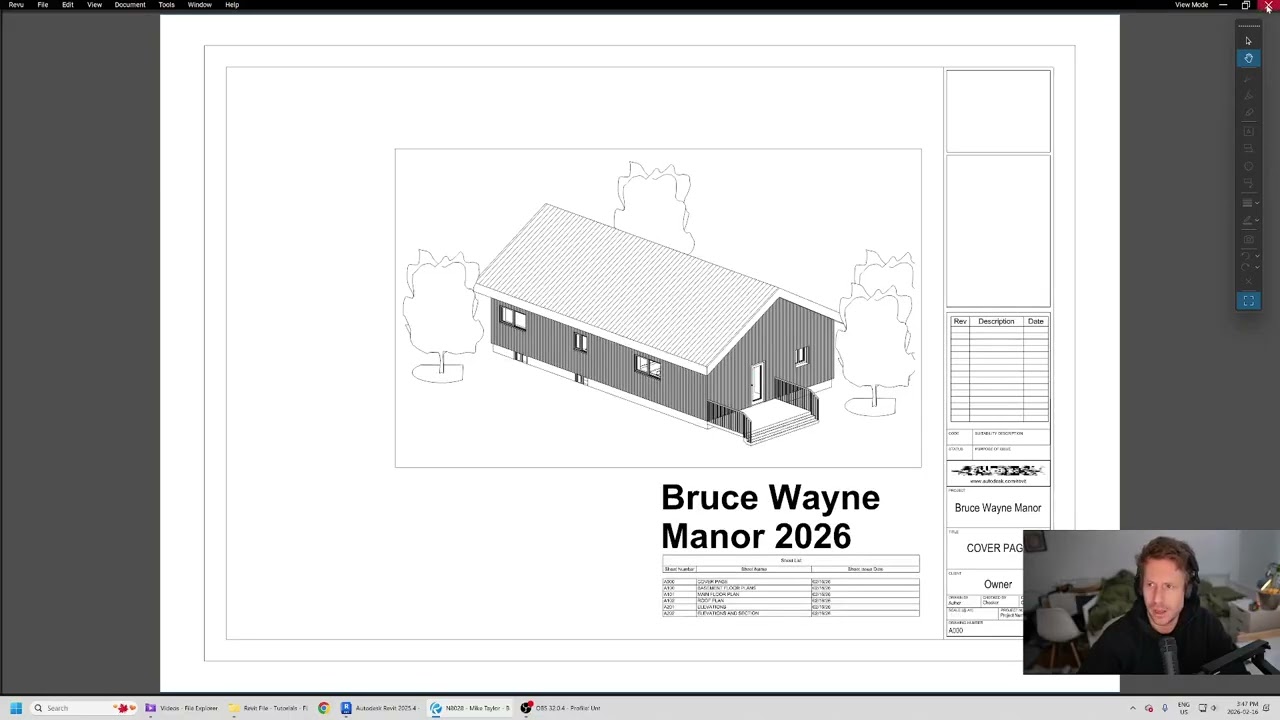The height and width of the screenshot is (720, 1280).
Task: Open Google Chrome from taskbar
Action: click(324, 708)
